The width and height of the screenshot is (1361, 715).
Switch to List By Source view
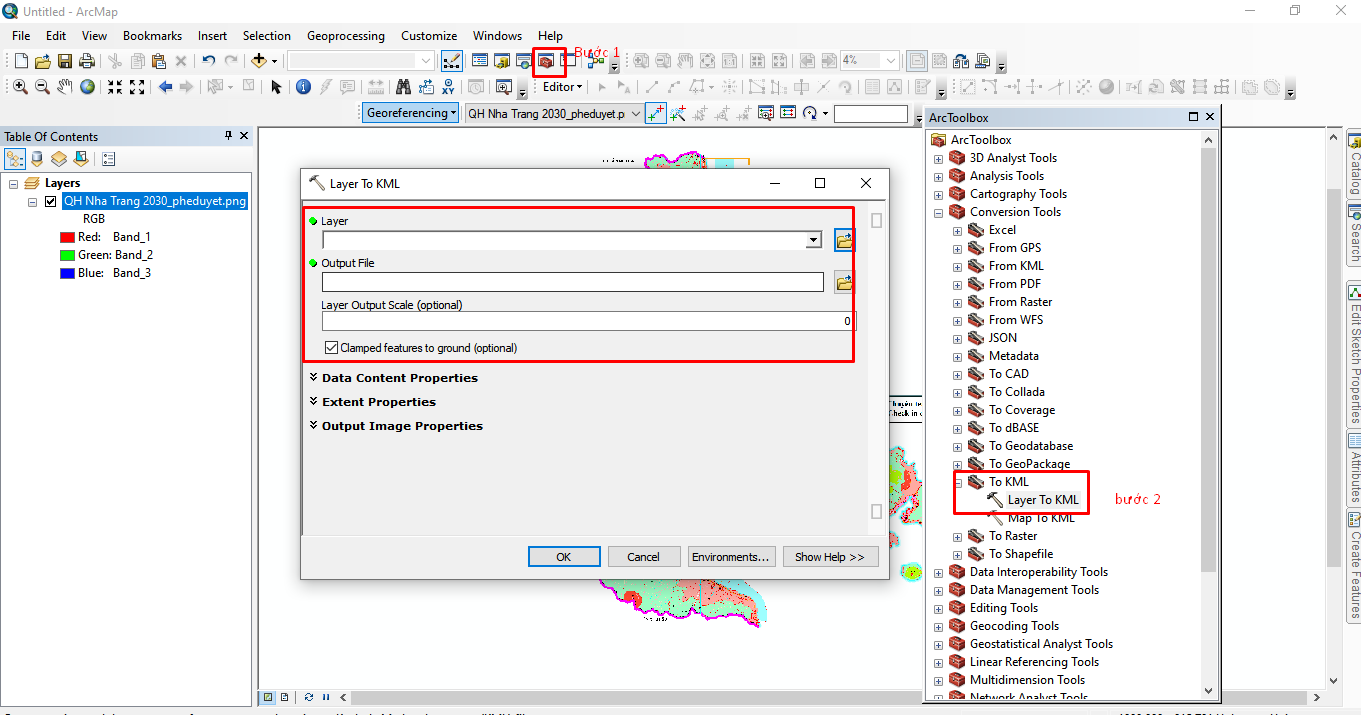tap(37, 159)
